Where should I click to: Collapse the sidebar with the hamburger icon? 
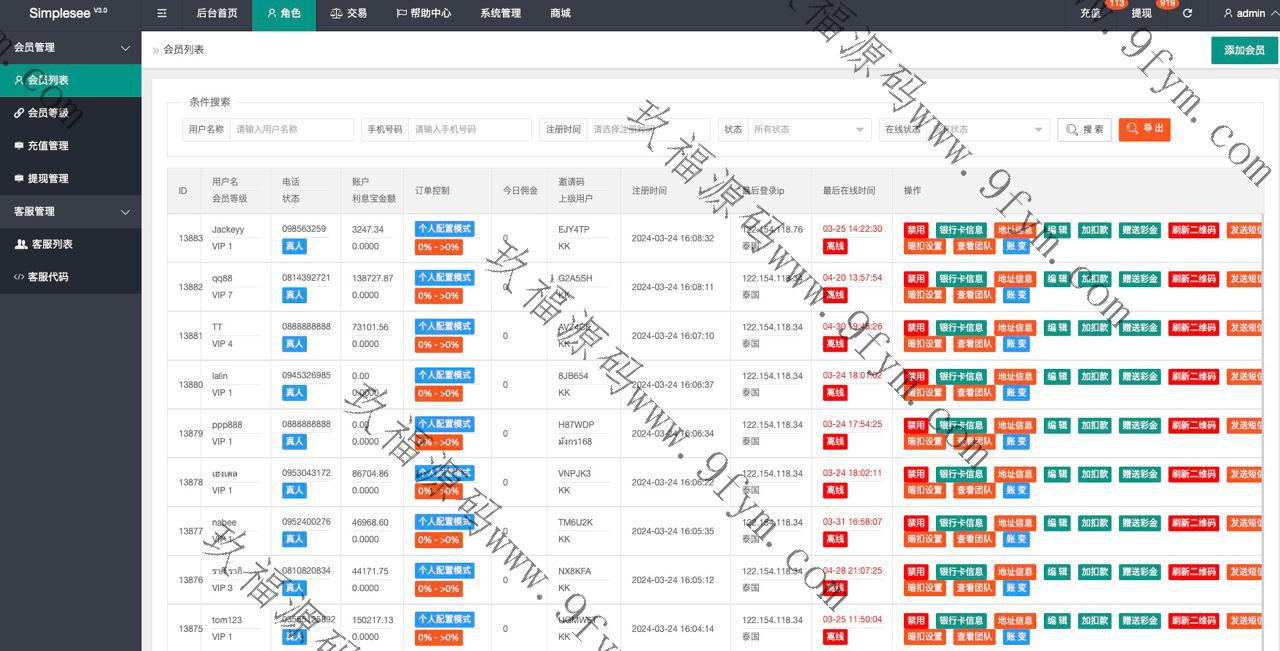[162, 13]
